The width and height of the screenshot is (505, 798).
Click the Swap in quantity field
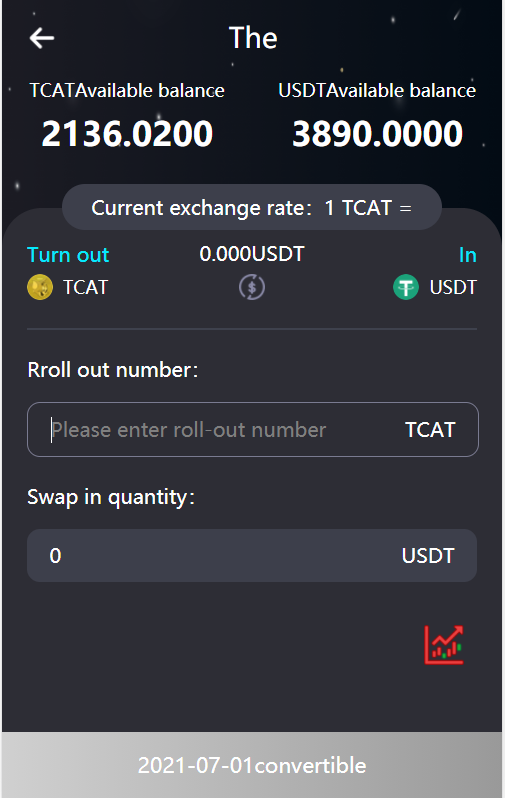click(x=252, y=555)
